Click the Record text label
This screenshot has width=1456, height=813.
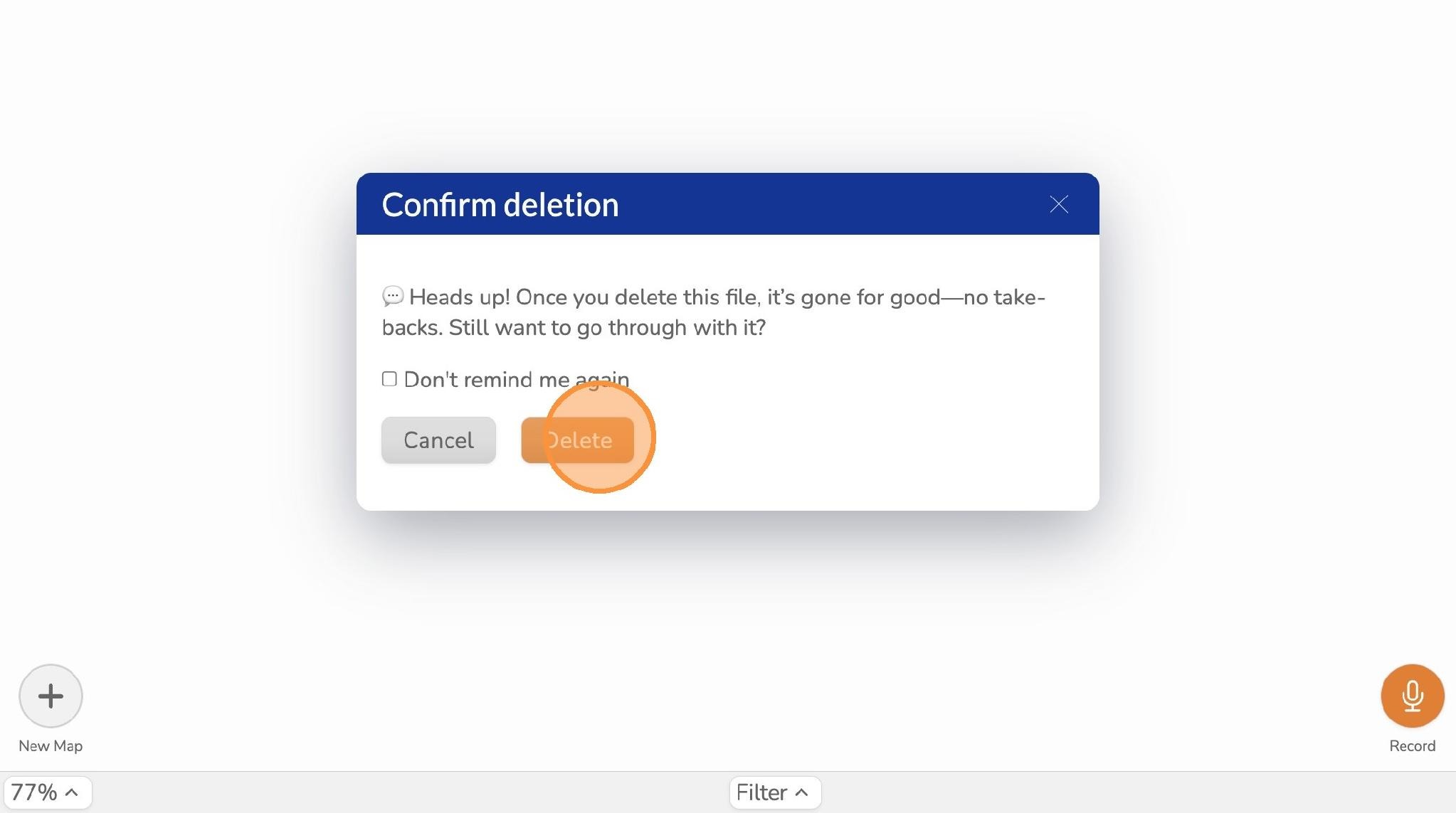pyautogui.click(x=1413, y=745)
